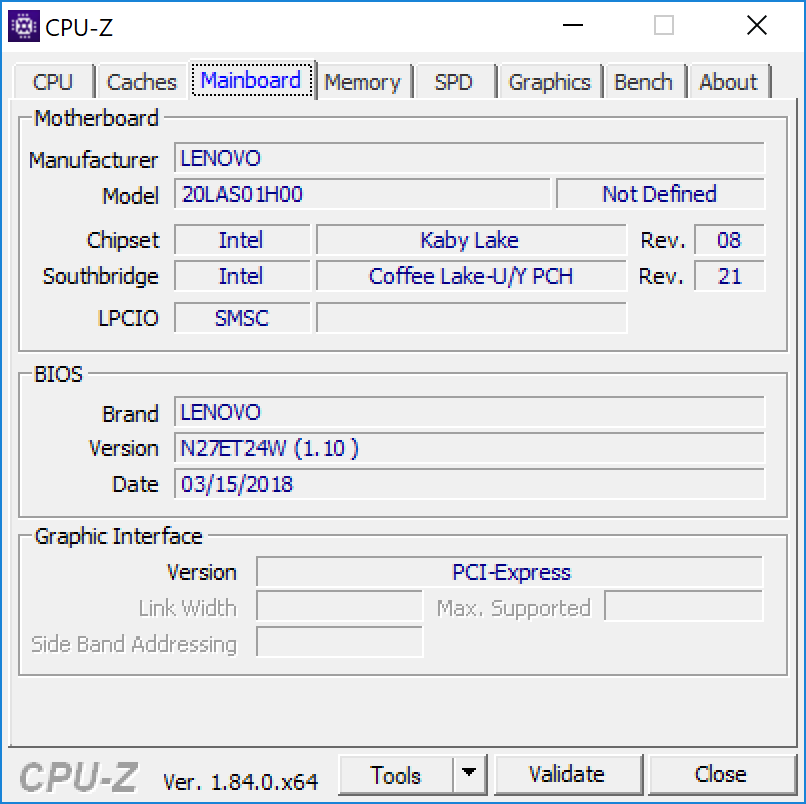Click the 'Manufacturer' label
The width and height of the screenshot is (806, 804).
point(93,160)
